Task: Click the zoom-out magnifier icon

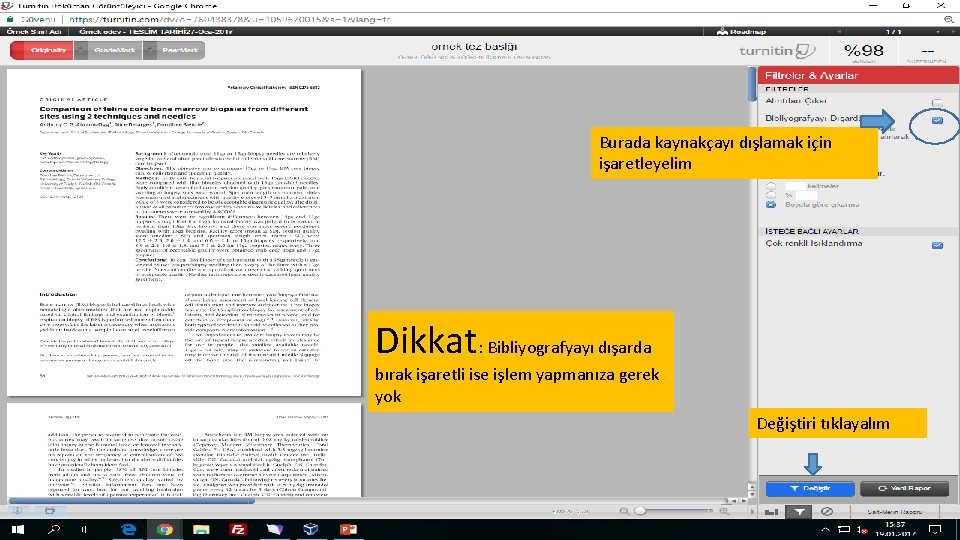Action: (623, 511)
